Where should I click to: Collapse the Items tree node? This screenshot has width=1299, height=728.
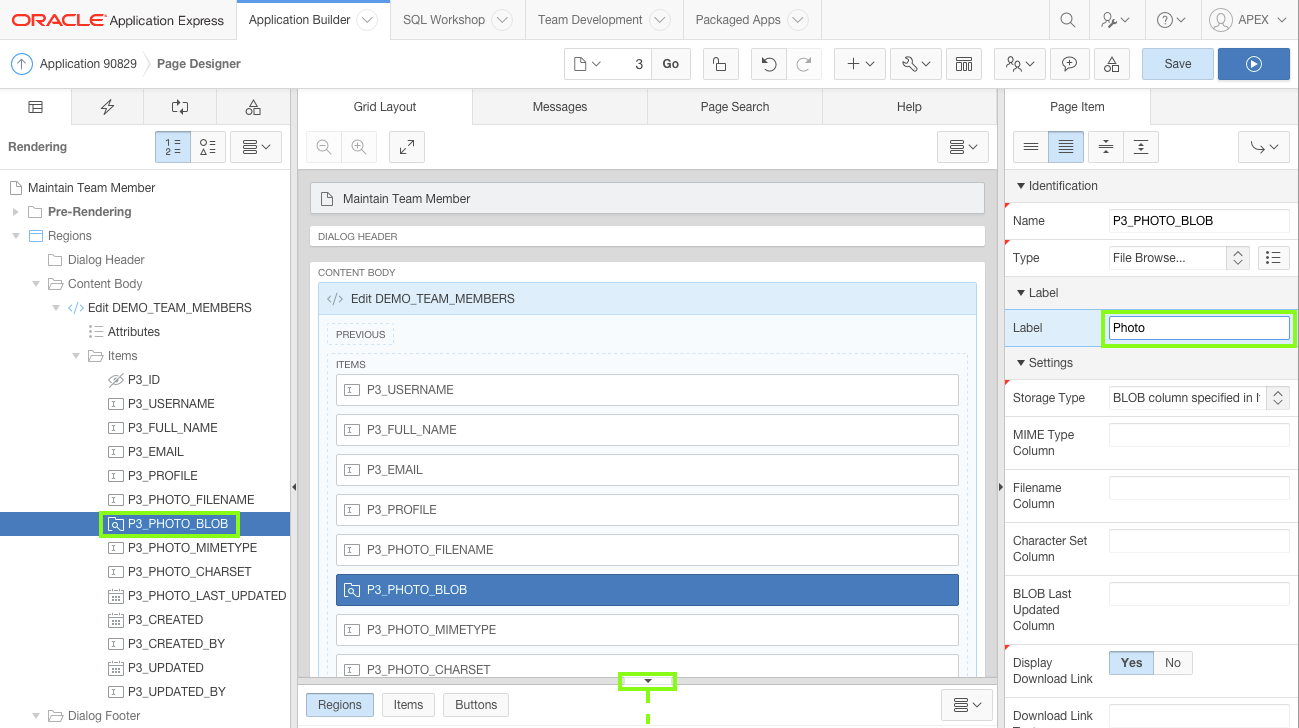coord(76,356)
